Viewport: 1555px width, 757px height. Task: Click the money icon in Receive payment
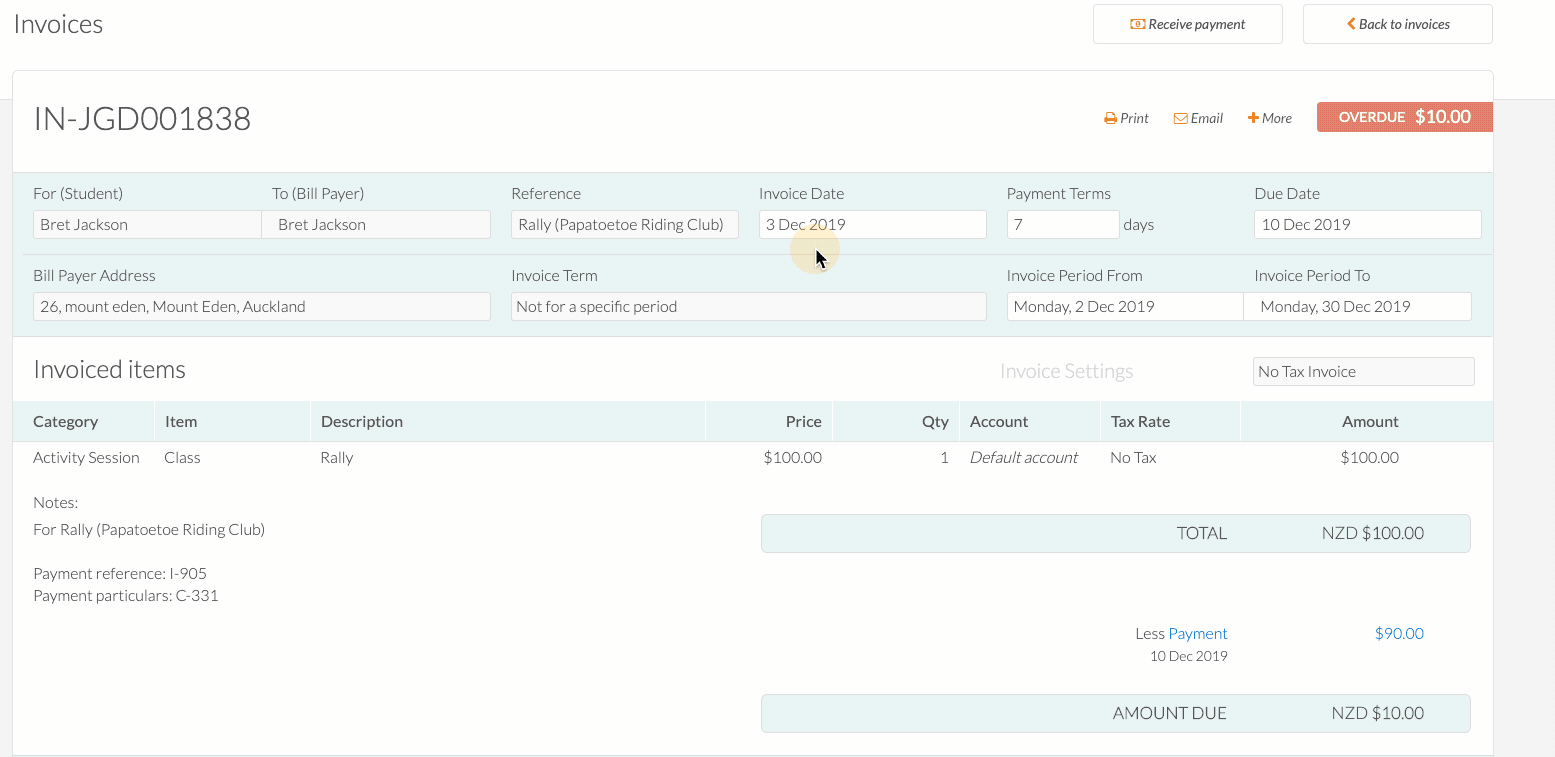click(1138, 24)
